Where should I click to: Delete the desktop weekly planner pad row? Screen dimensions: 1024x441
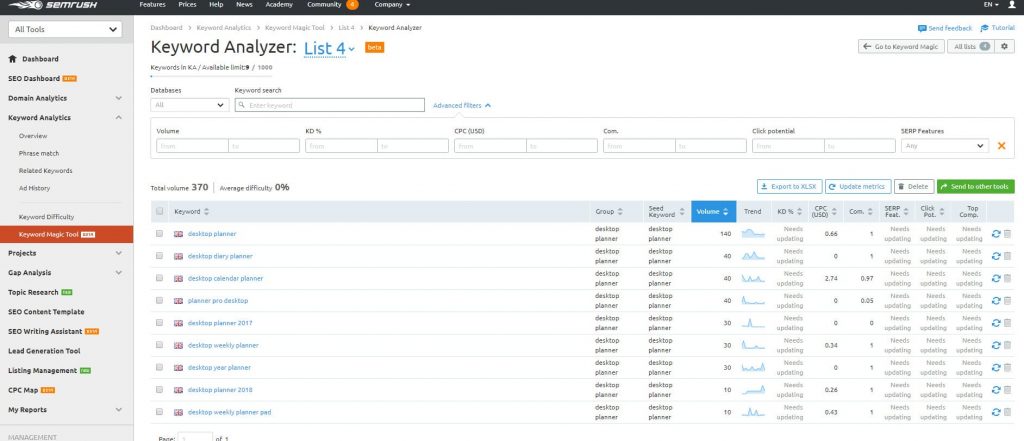1007,412
